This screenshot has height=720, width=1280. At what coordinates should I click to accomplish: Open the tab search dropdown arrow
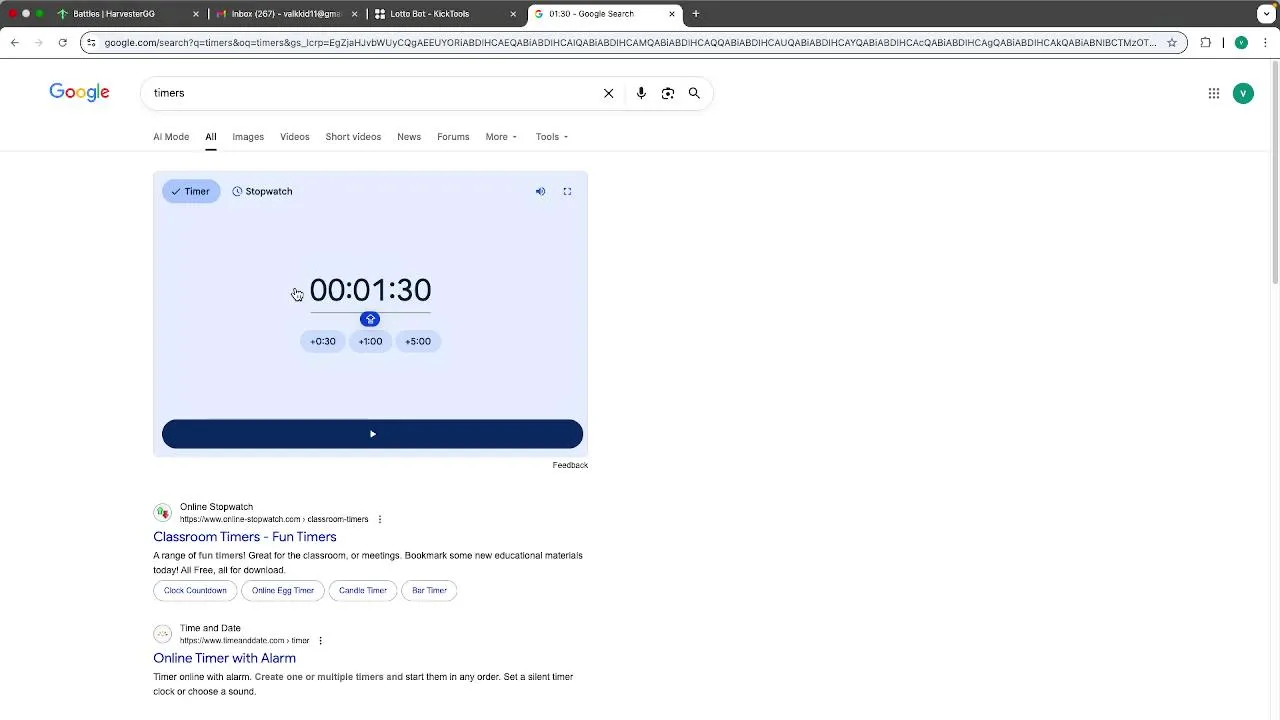[1266, 14]
